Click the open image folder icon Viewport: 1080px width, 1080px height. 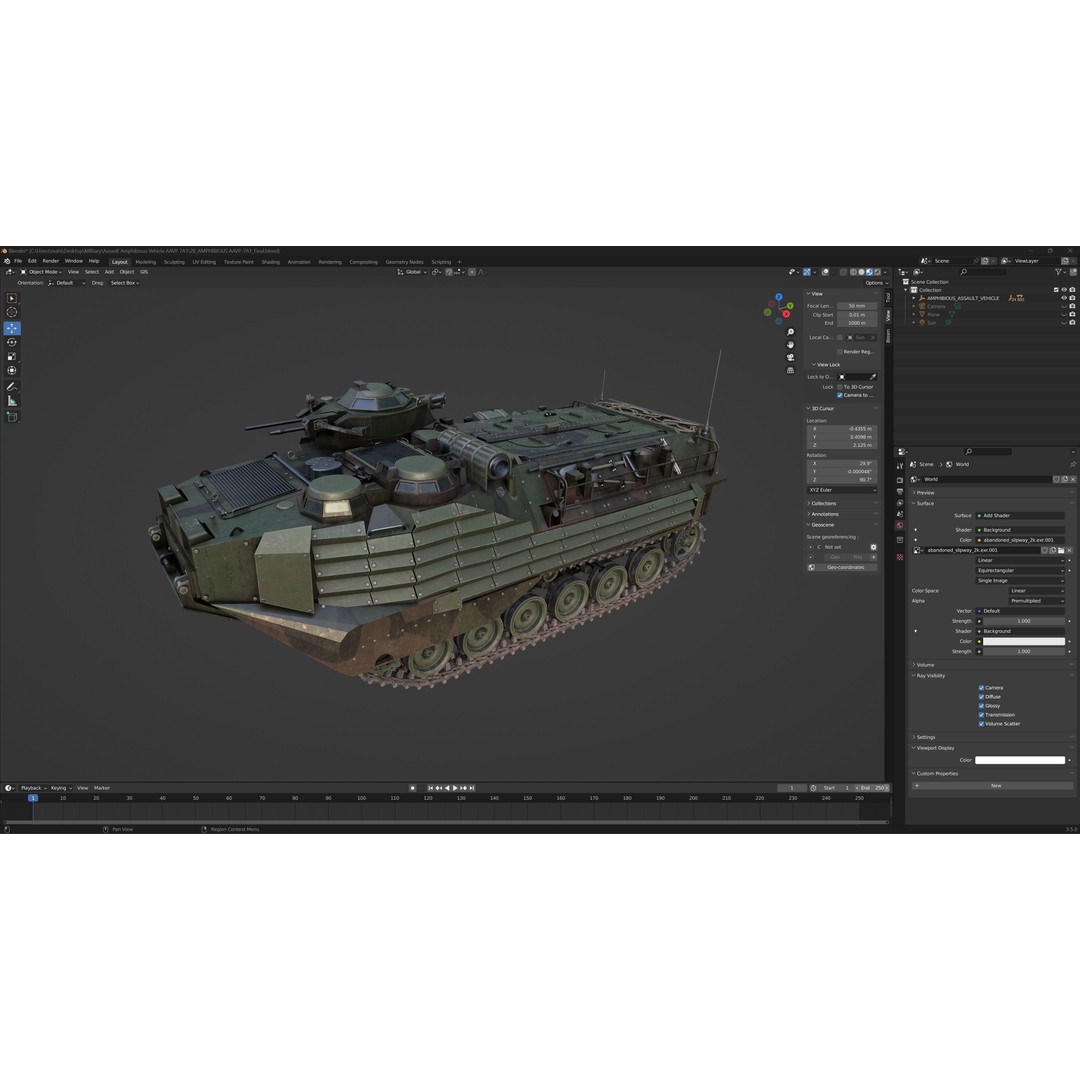pos(1061,550)
